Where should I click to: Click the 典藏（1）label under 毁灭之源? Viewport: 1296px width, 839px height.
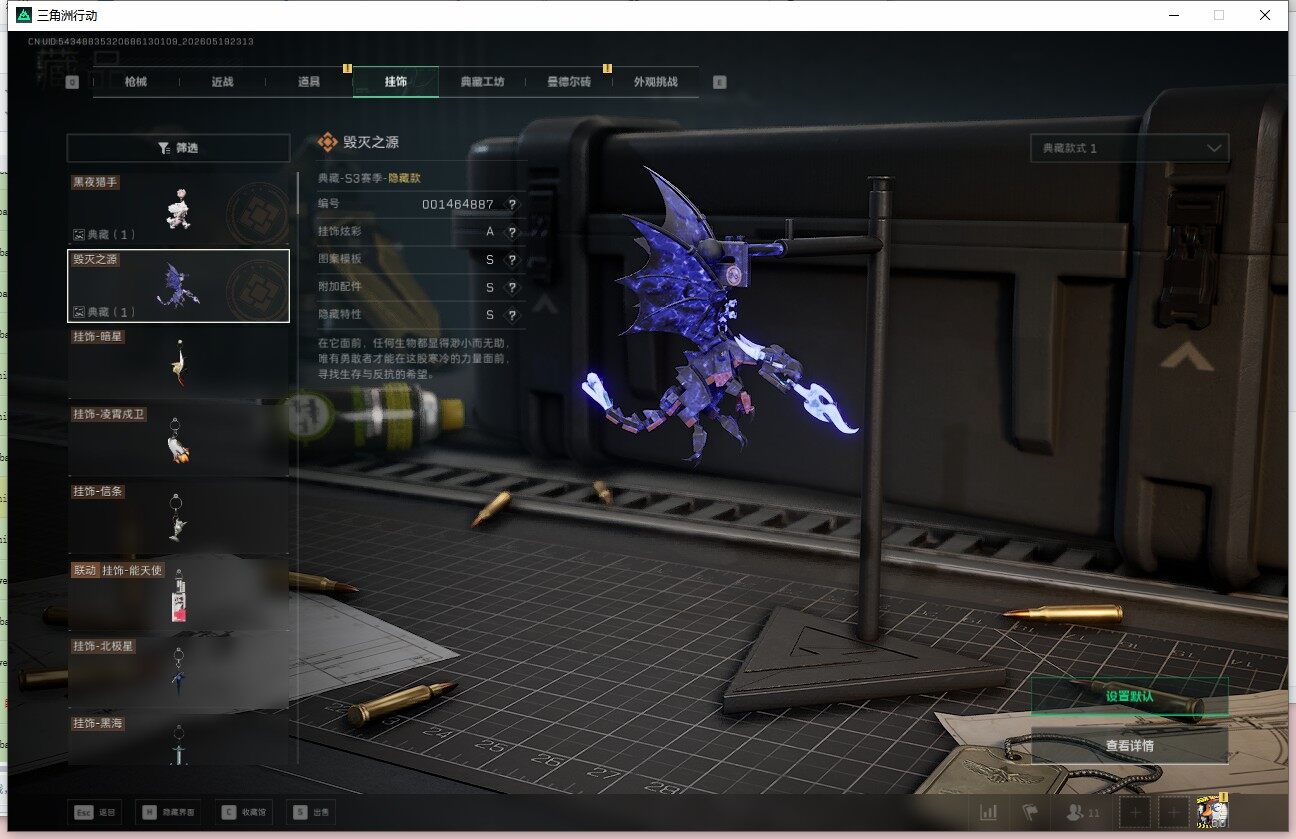coord(105,312)
